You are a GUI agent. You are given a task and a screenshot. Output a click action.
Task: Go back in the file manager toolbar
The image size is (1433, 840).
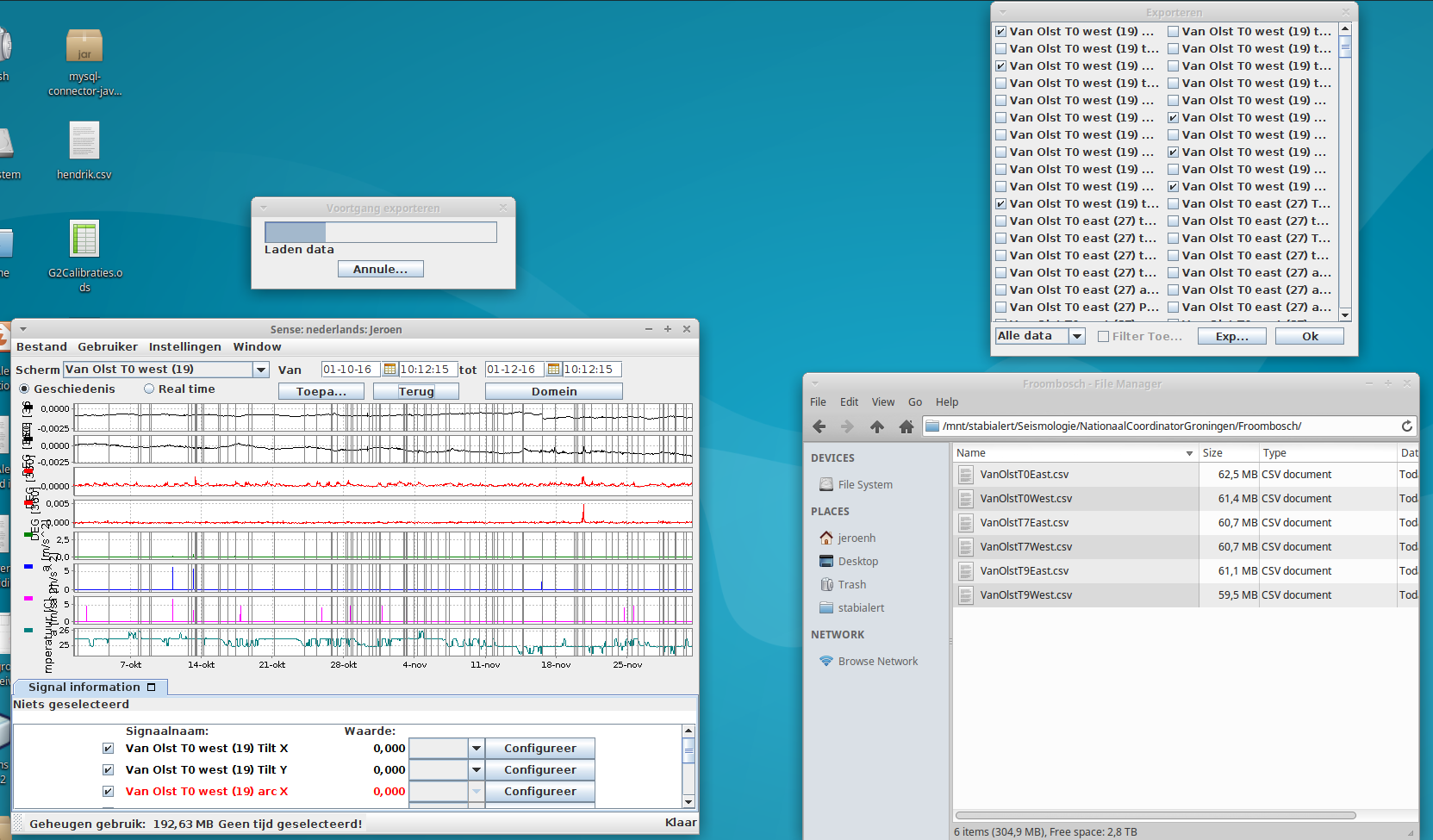coord(819,426)
